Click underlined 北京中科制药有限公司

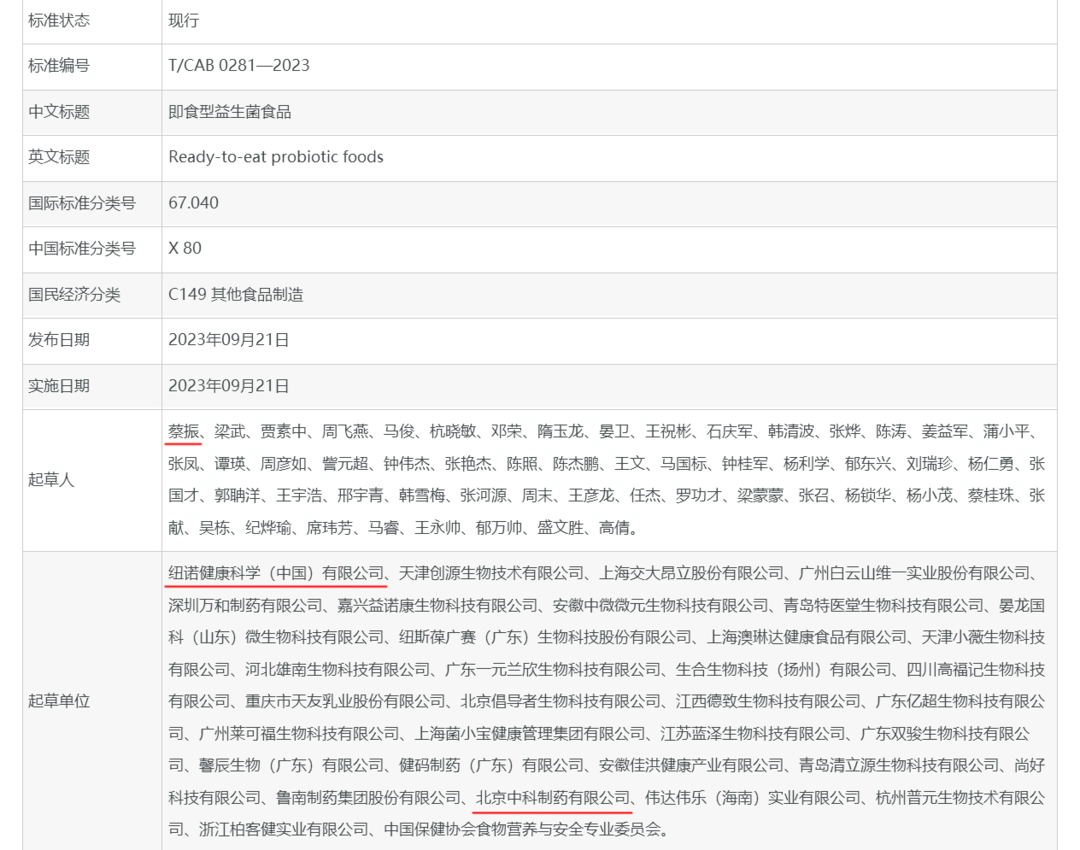tap(552, 797)
